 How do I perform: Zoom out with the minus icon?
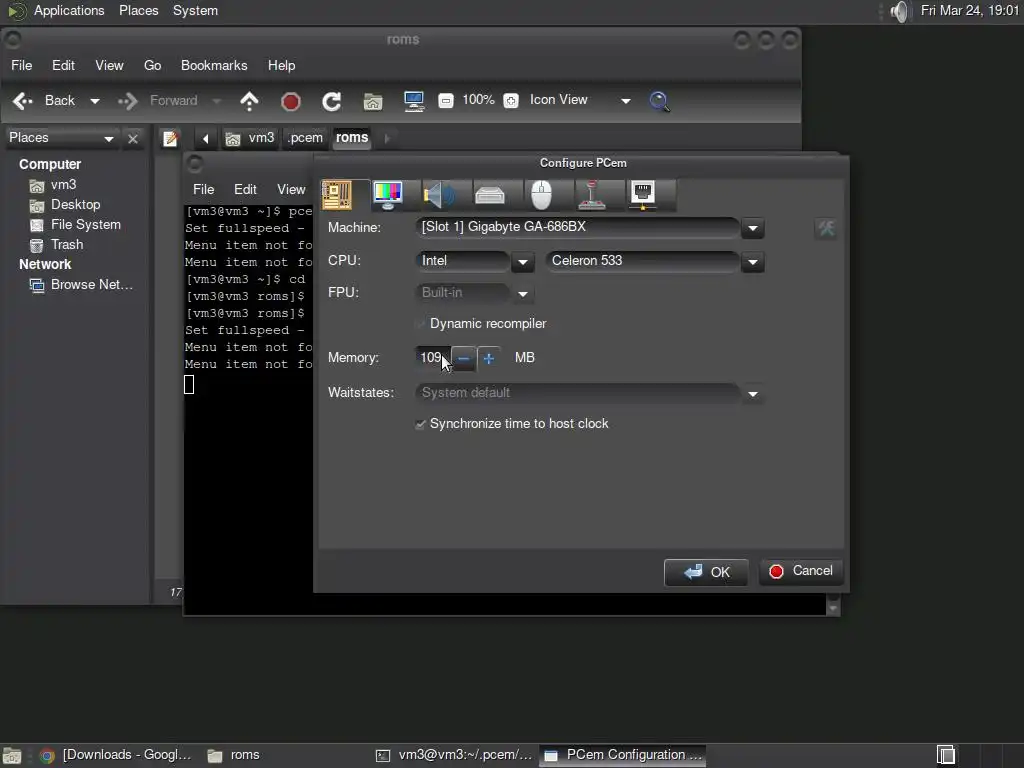[x=446, y=101]
